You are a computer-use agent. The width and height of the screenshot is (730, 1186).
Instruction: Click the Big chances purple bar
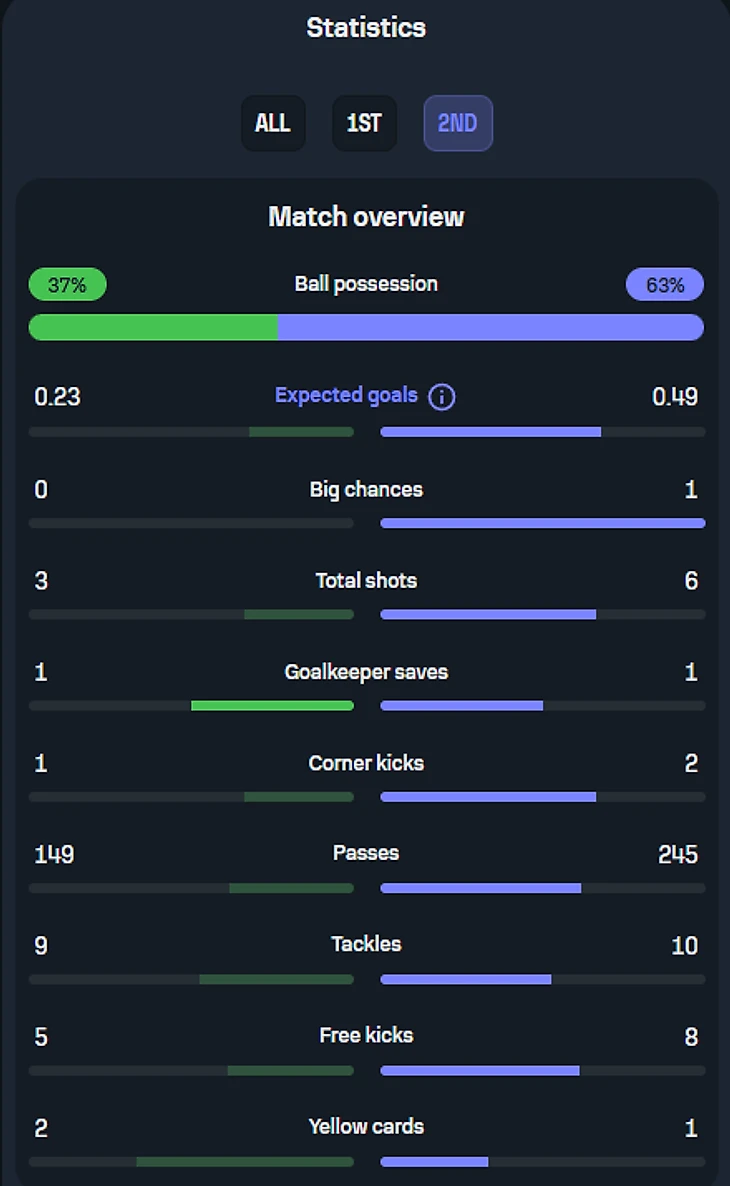tap(543, 523)
